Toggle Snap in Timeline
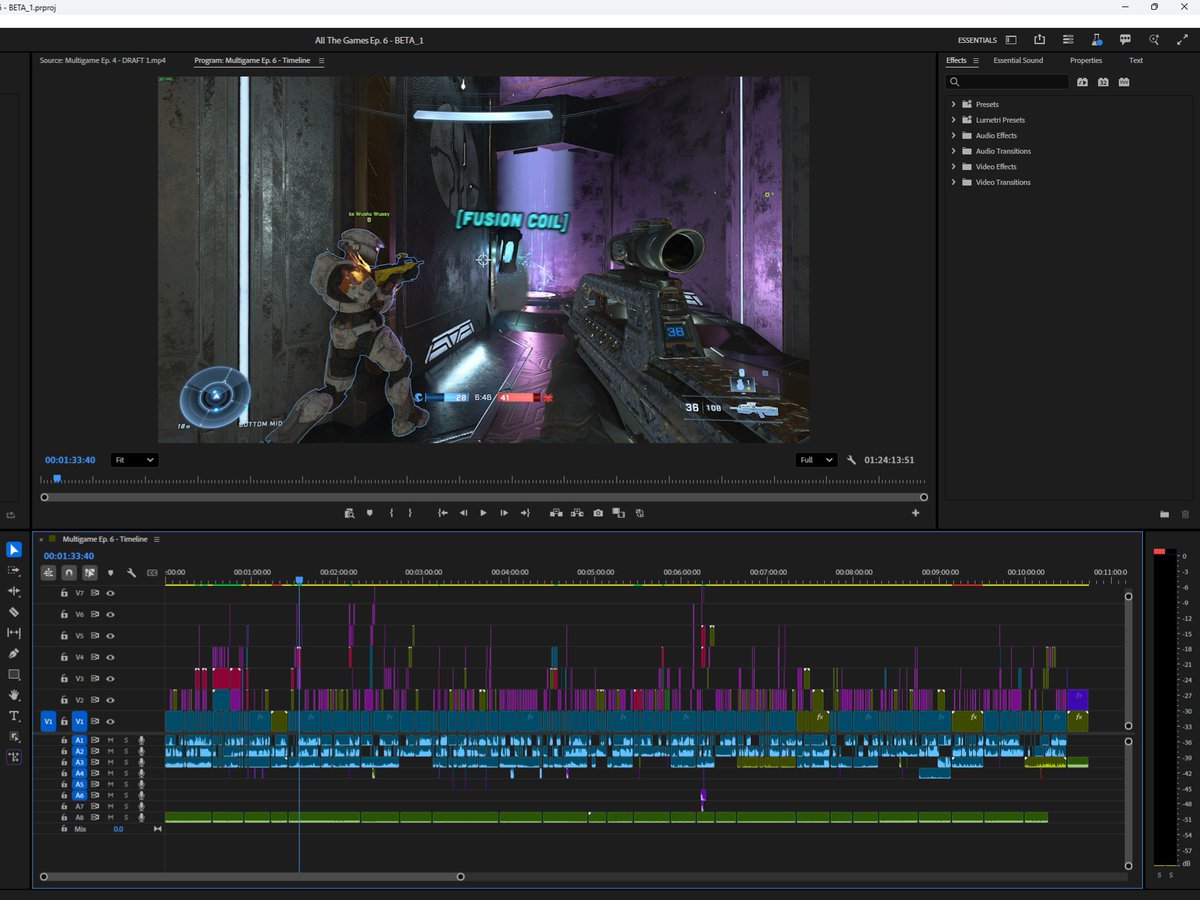This screenshot has width=1200, height=900. 69,573
